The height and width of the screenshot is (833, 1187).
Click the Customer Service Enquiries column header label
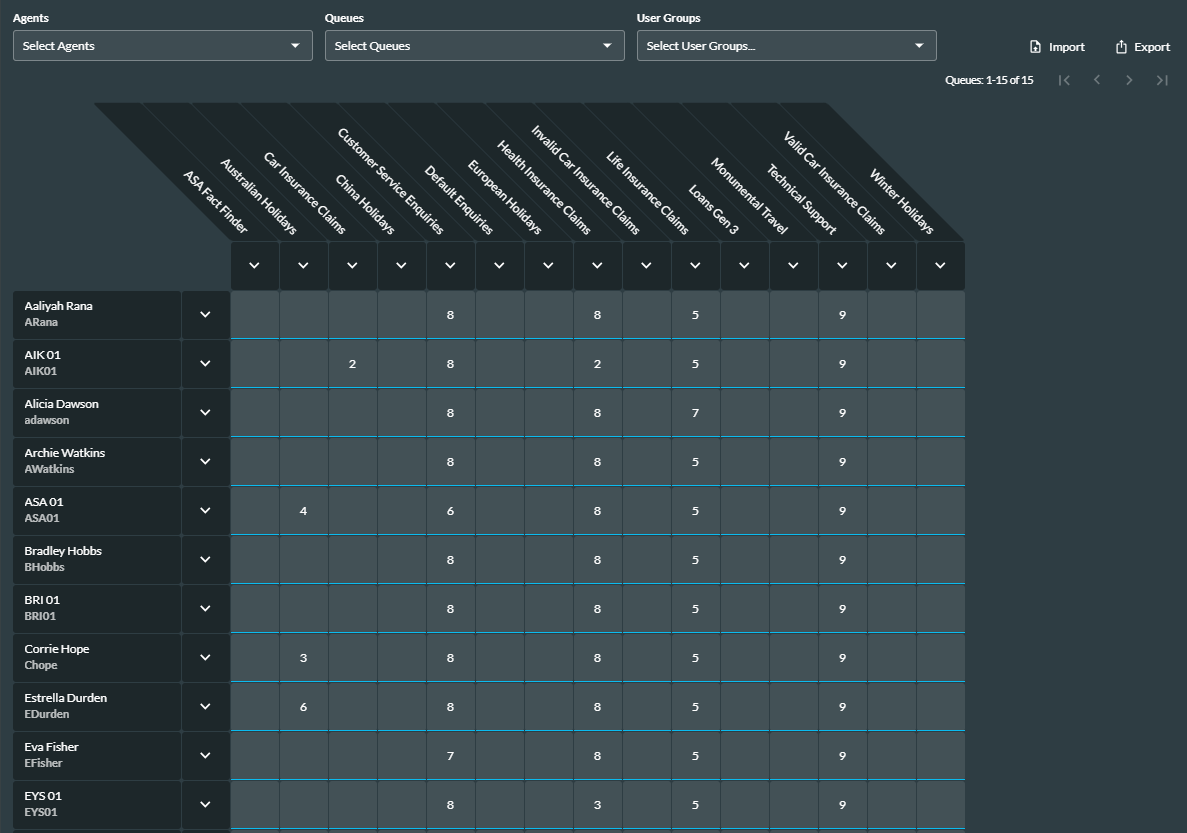390,182
